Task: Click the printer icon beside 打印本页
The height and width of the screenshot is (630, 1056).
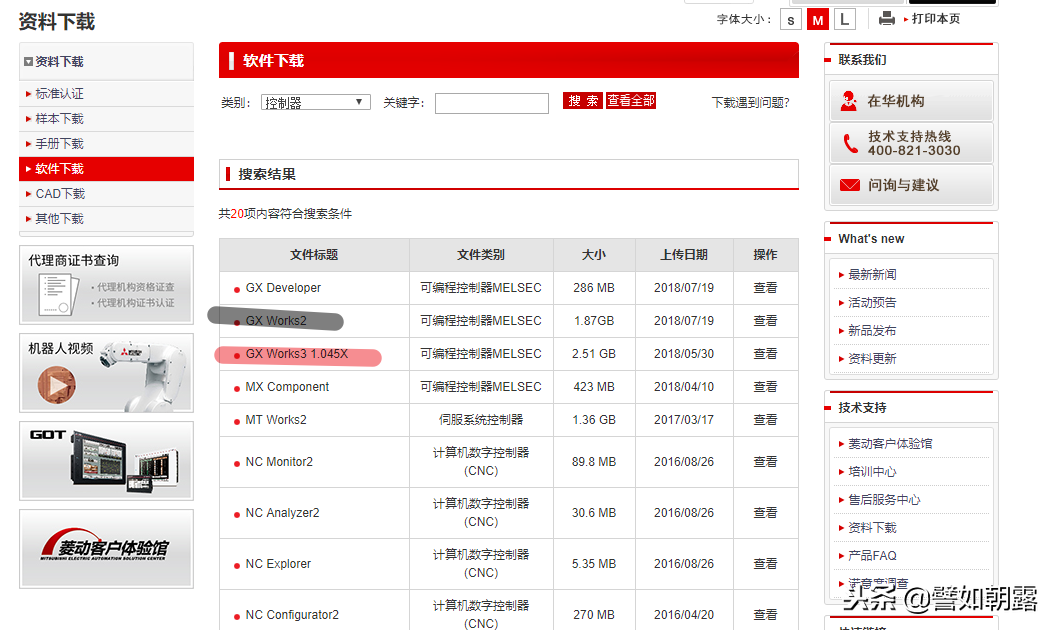Action: coord(887,18)
